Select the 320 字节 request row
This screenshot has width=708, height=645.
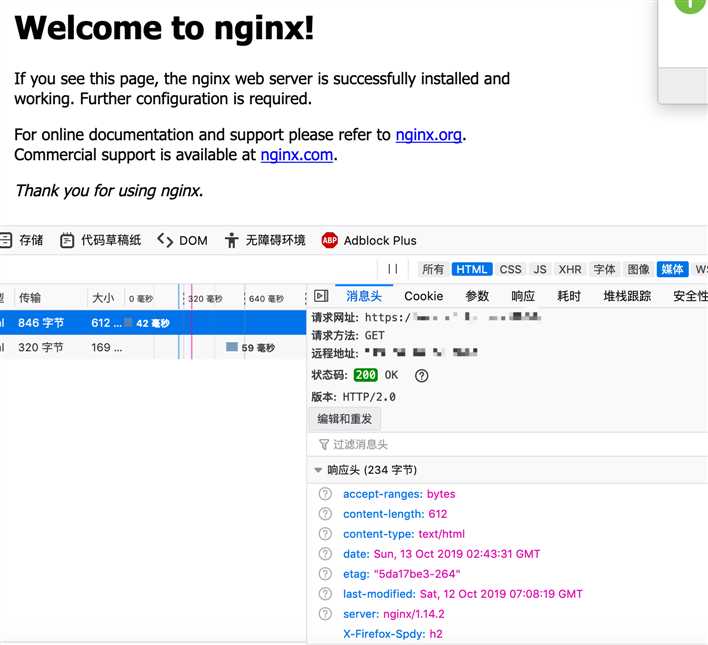pos(153,347)
